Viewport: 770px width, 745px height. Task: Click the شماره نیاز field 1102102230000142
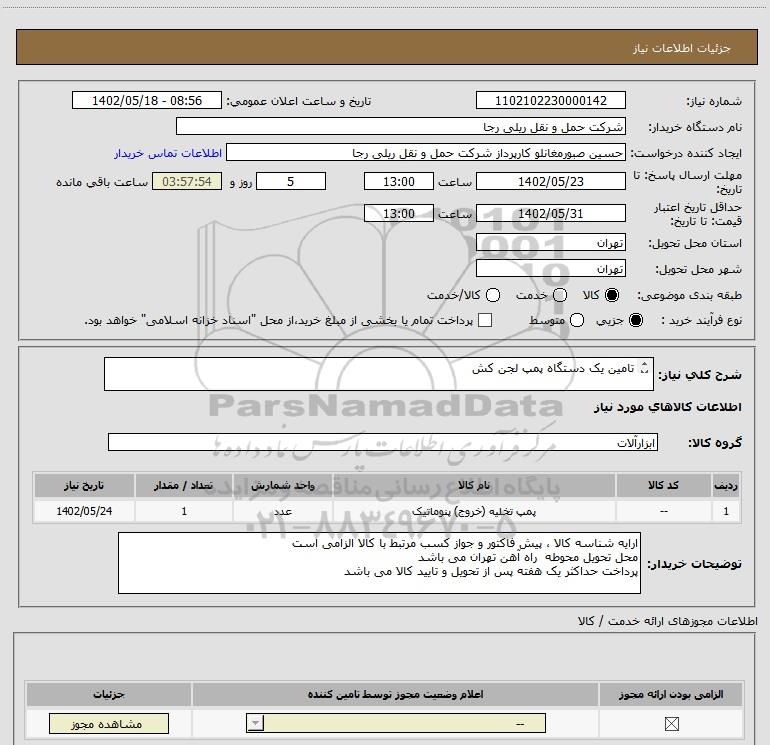pyautogui.click(x=550, y=100)
